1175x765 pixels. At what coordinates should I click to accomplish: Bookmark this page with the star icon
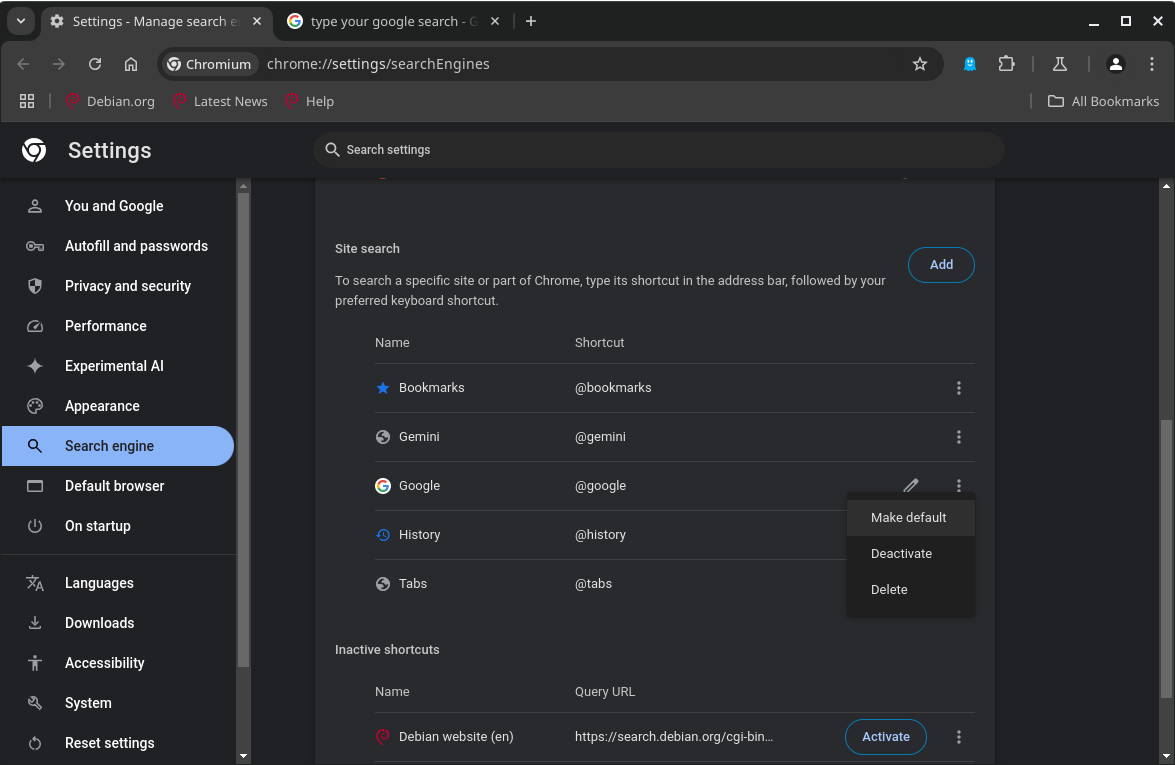tap(919, 64)
